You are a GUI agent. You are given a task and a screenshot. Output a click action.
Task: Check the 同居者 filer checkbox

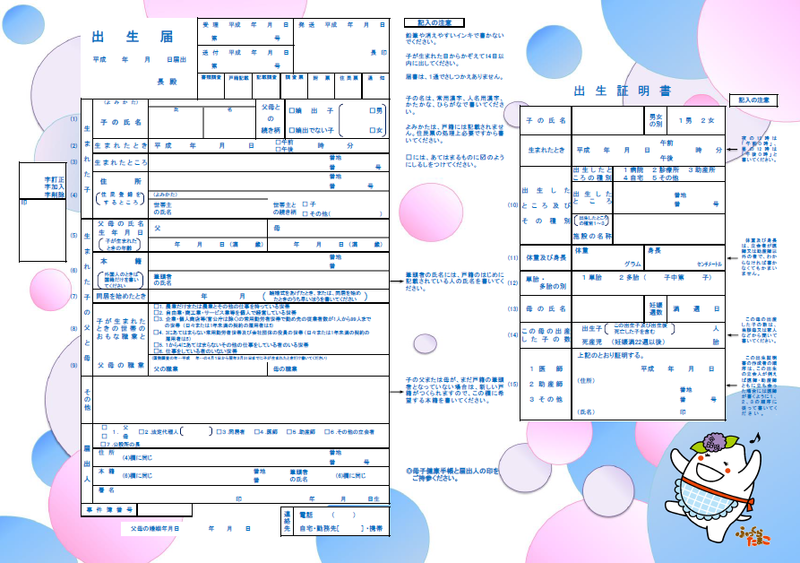pos(218,432)
